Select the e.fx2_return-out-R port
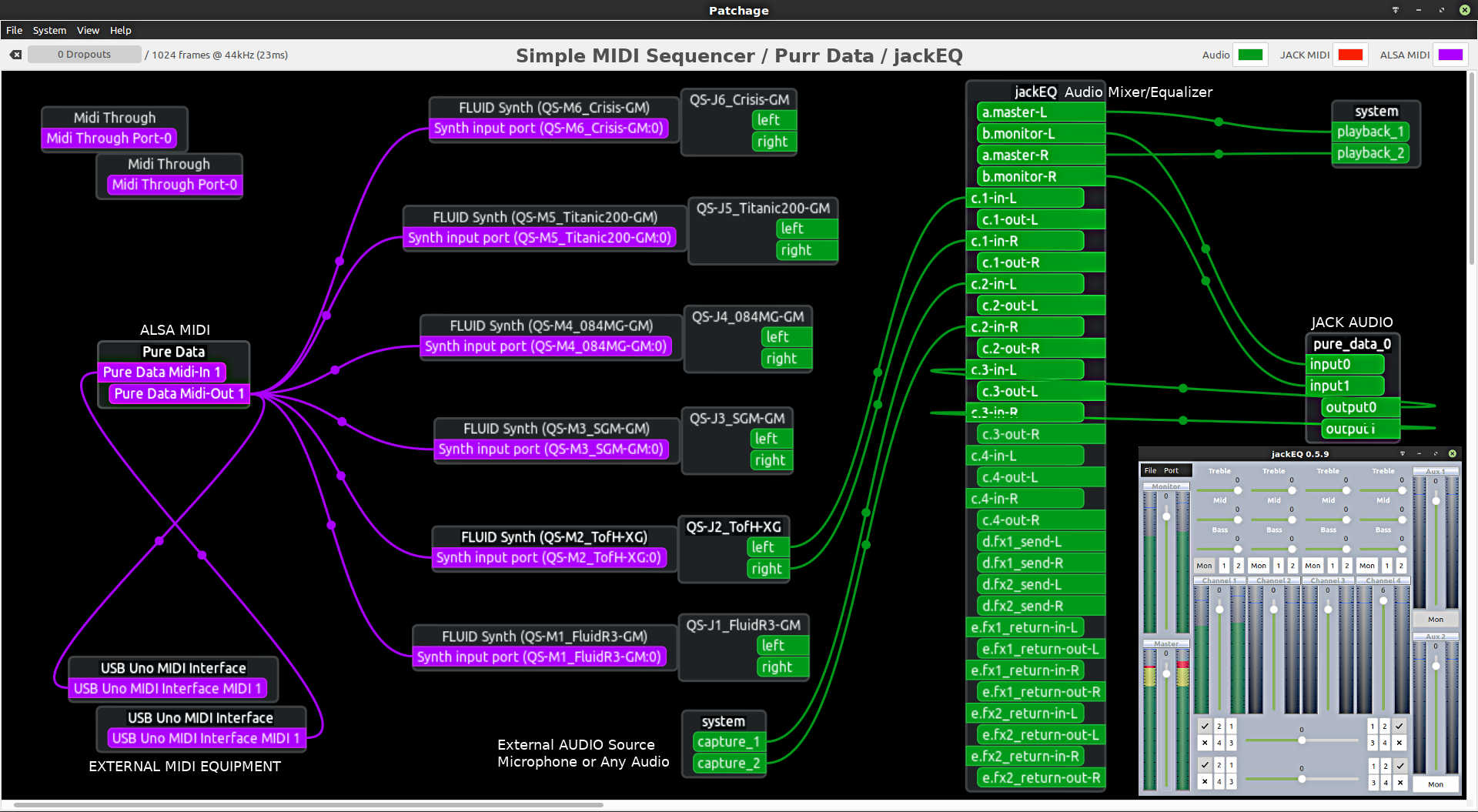The height and width of the screenshot is (812, 1478). pos(1041,778)
